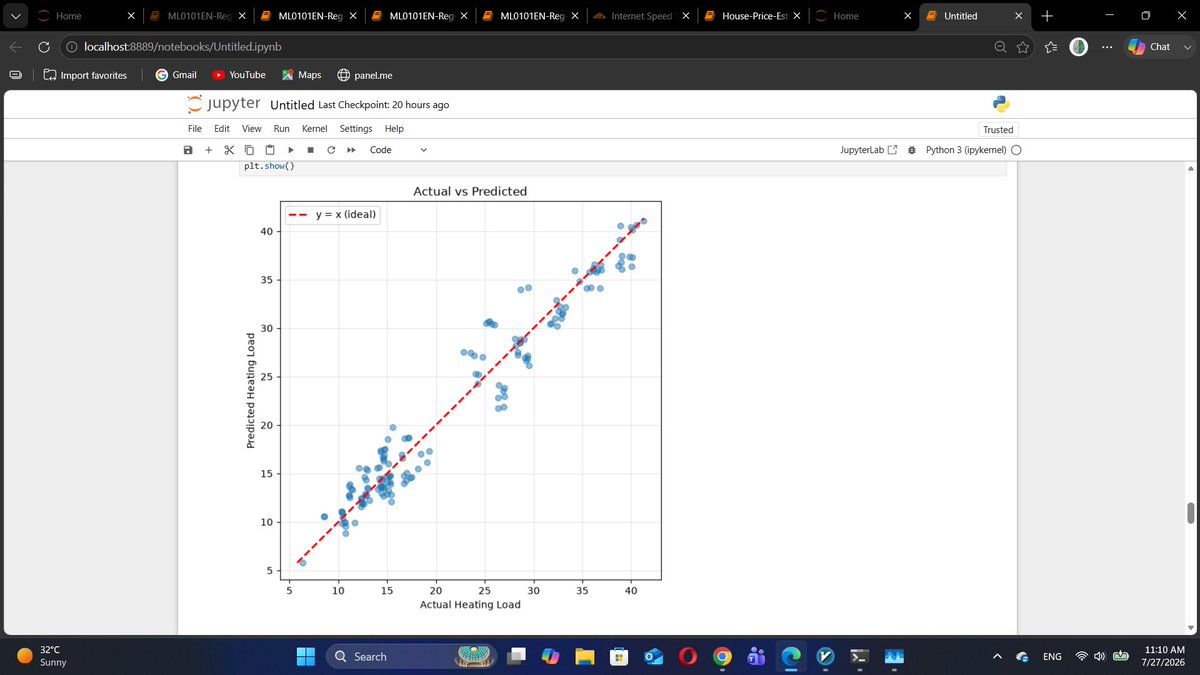Open the workspaces icon in the favorites bar

(14, 75)
